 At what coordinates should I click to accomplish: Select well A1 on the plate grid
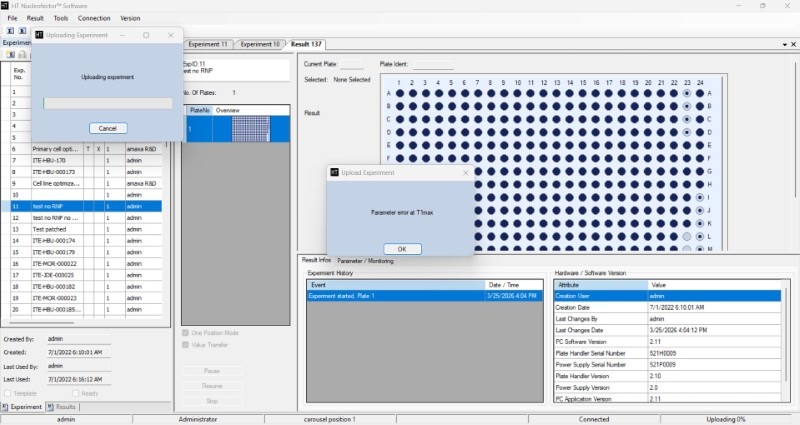(398, 93)
